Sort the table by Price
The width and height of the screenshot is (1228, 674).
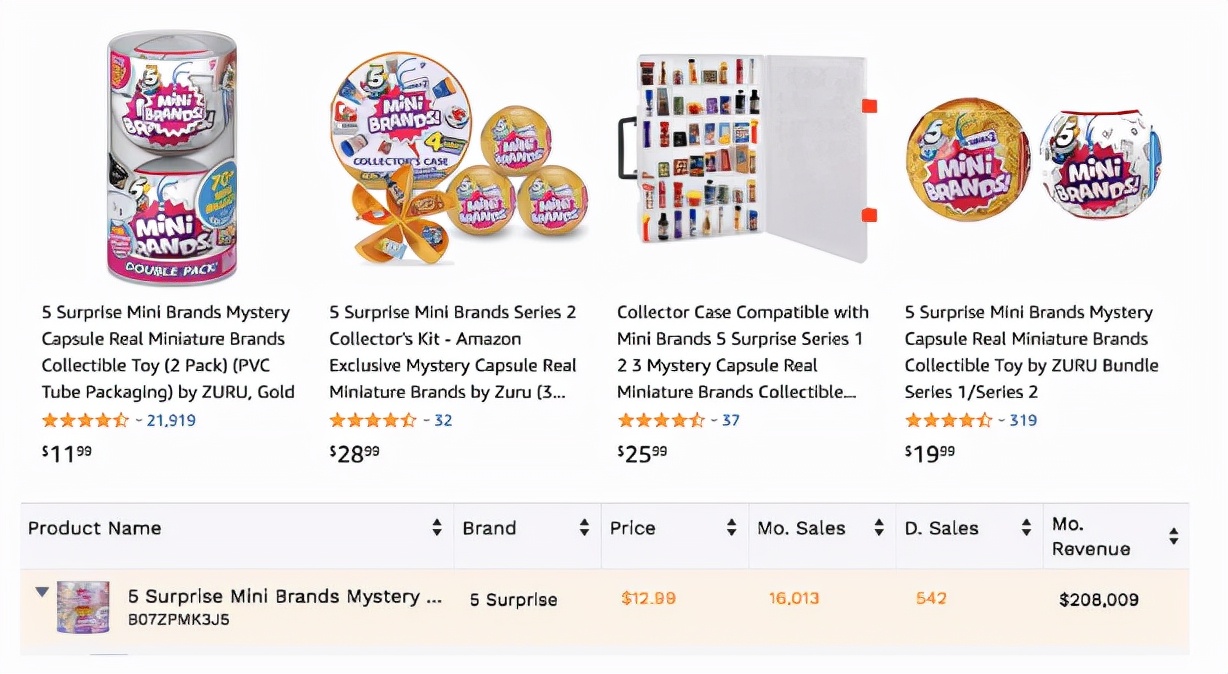click(x=730, y=529)
